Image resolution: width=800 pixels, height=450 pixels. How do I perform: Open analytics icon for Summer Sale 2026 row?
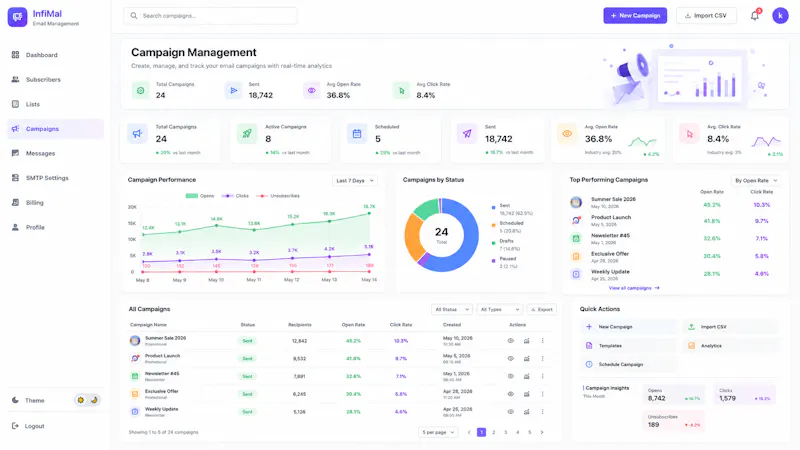pos(527,341)
